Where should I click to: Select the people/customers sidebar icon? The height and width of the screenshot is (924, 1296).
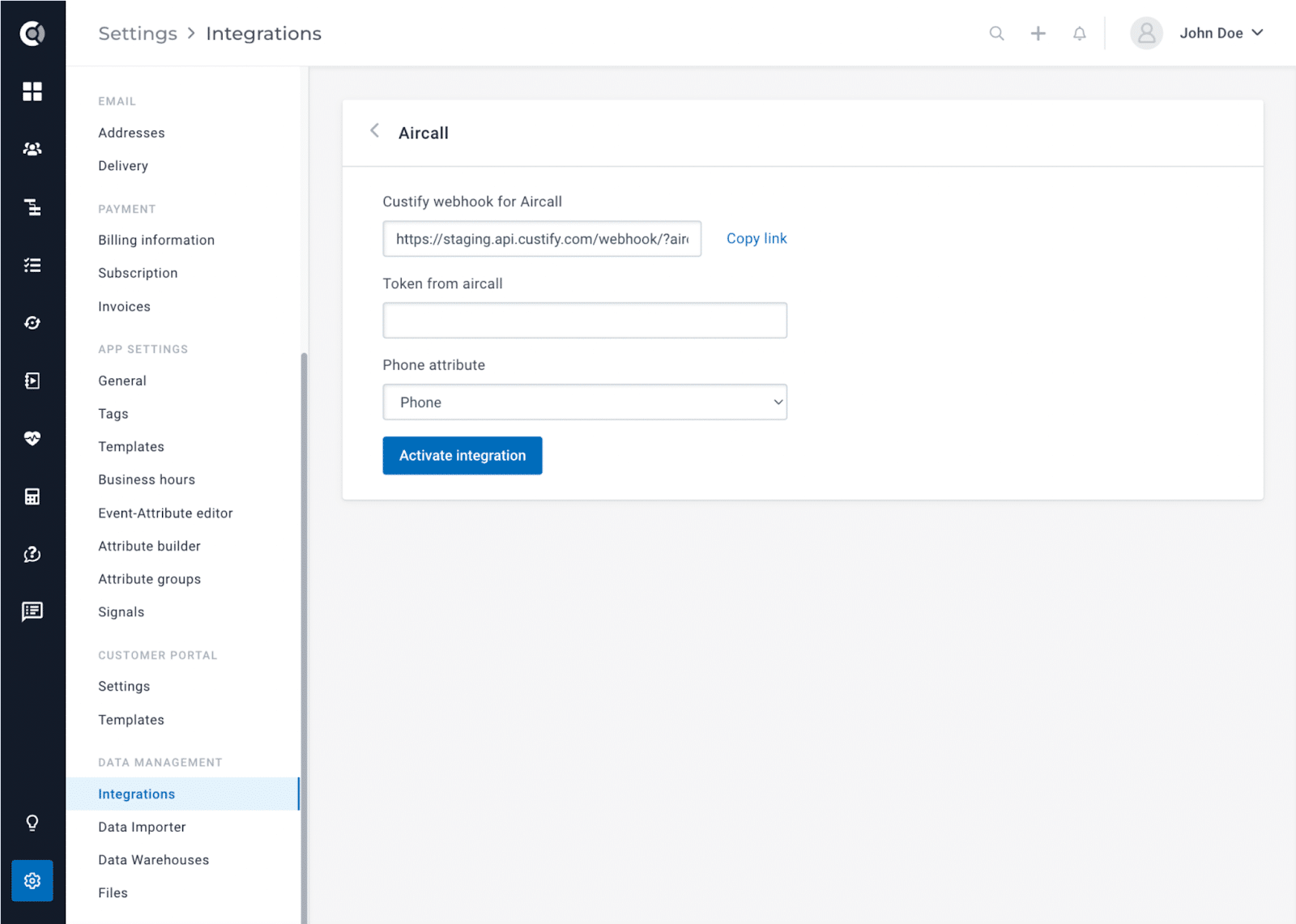tap(32, 149)
